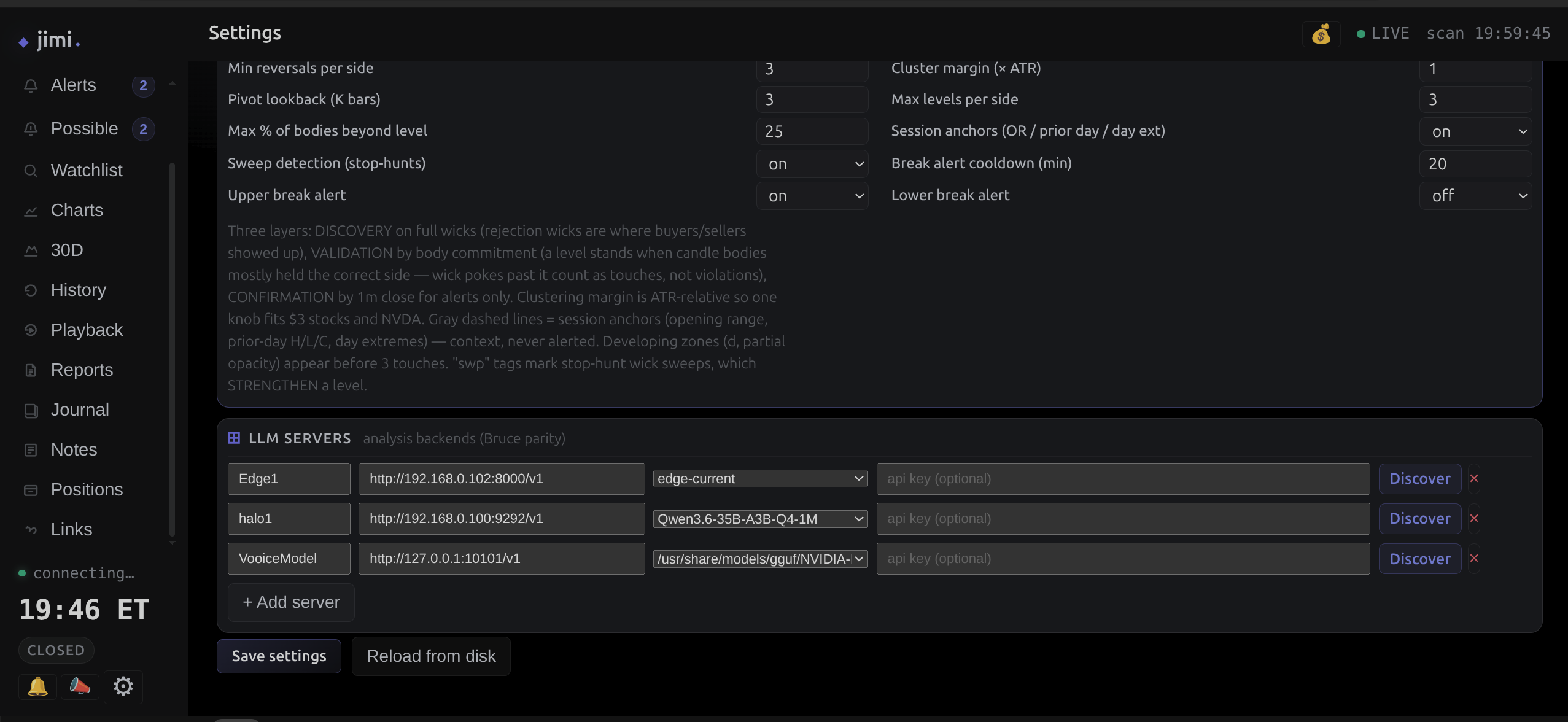
Task: Click Discover for the Edge1 server
Action: pos(1419,478)
